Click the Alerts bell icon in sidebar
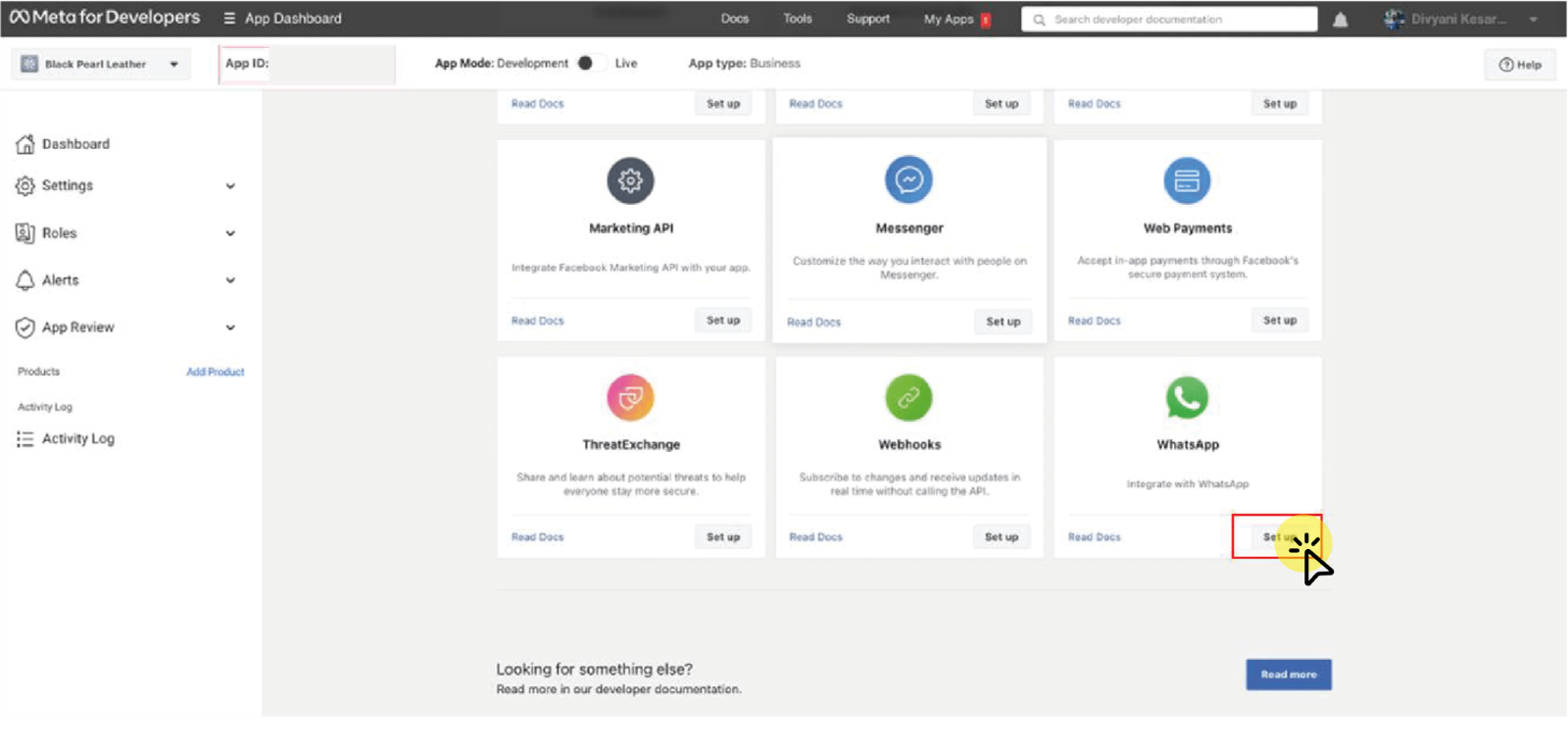The width and height of the screenshot is (1568, 755). (25, 280)
